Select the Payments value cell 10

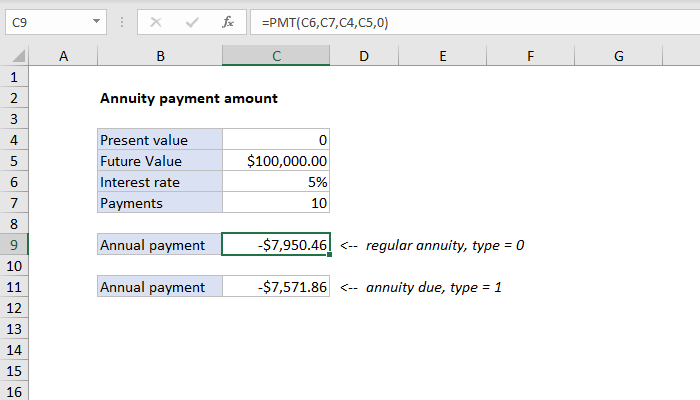click(x=276, y=203)
